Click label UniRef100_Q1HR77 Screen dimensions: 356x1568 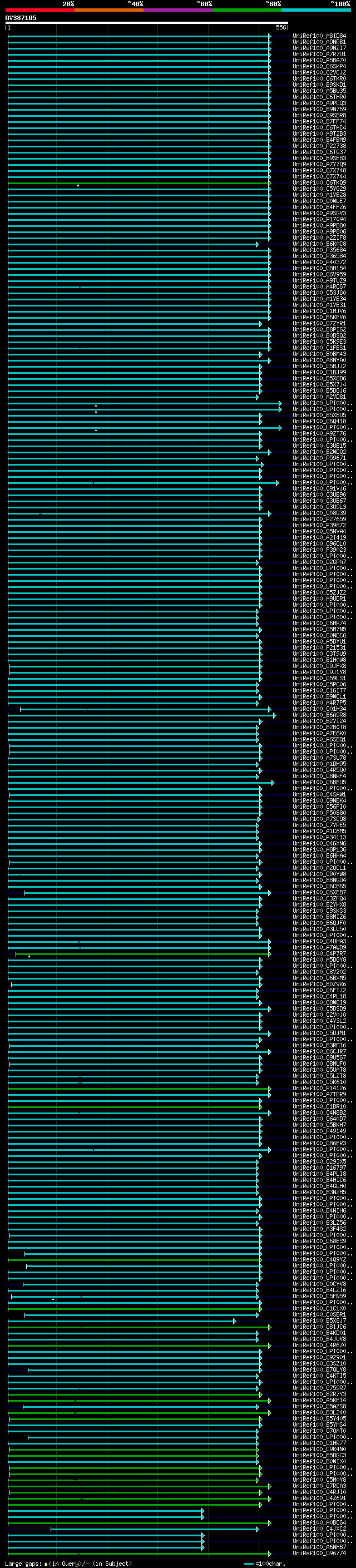[319, 1443]
